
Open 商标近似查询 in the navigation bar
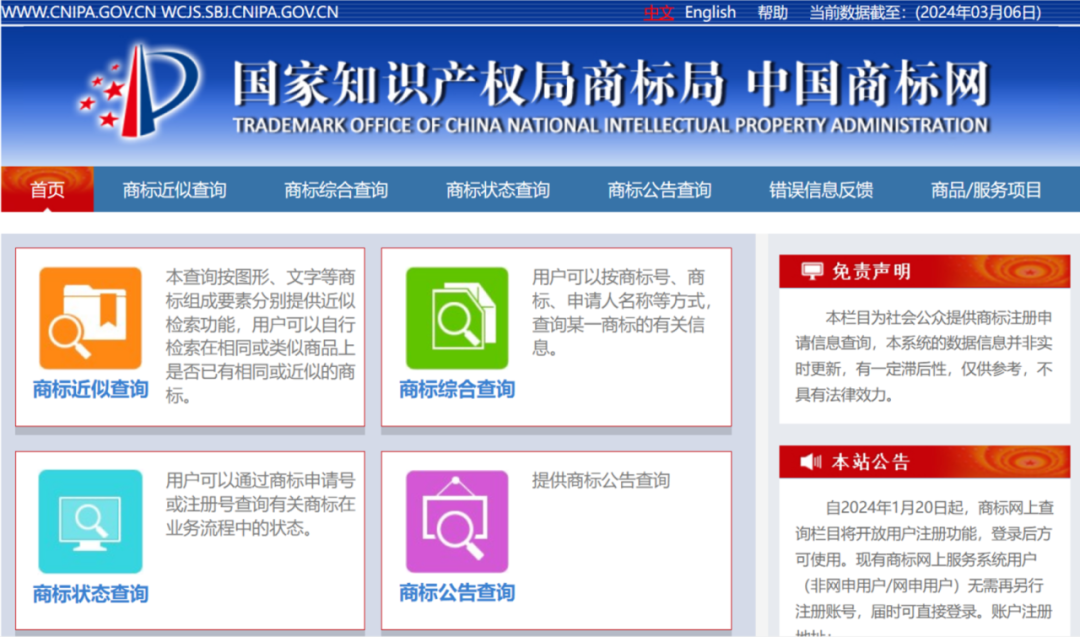pyautogui.click(x=174, y=190)
